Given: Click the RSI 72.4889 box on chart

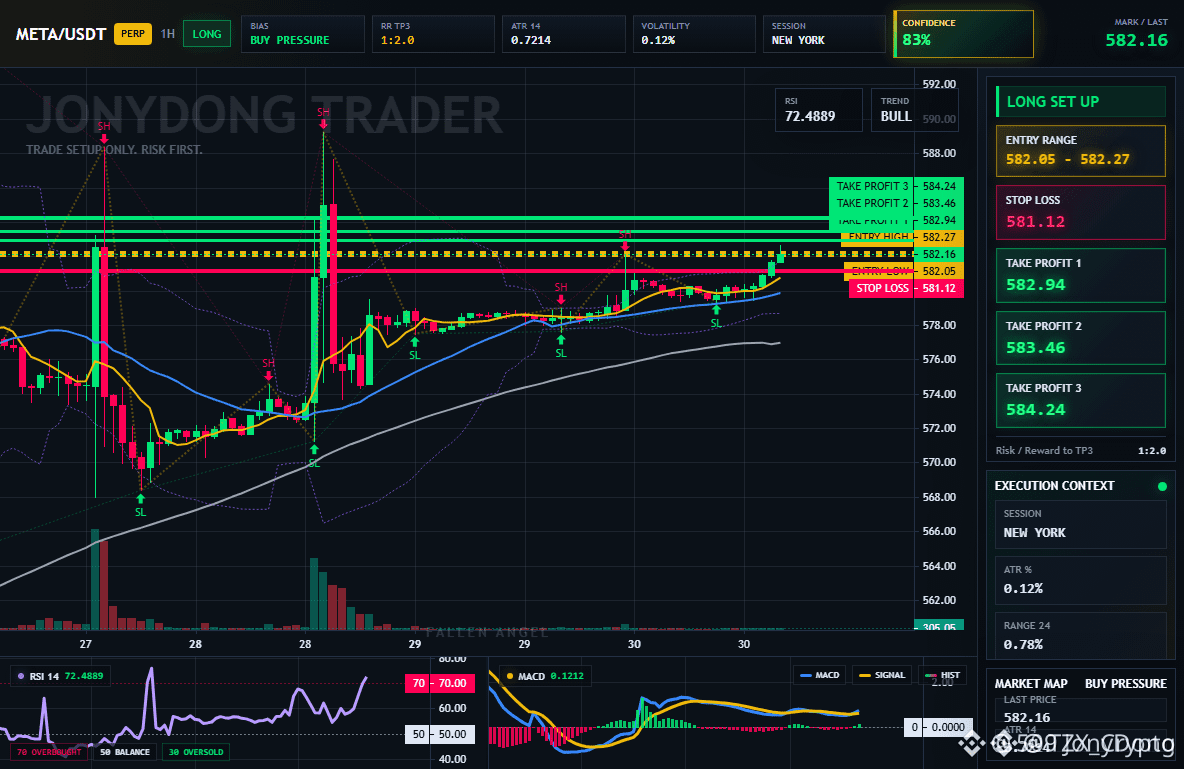Looking at the screenshot, I should (x=819, y=110).
